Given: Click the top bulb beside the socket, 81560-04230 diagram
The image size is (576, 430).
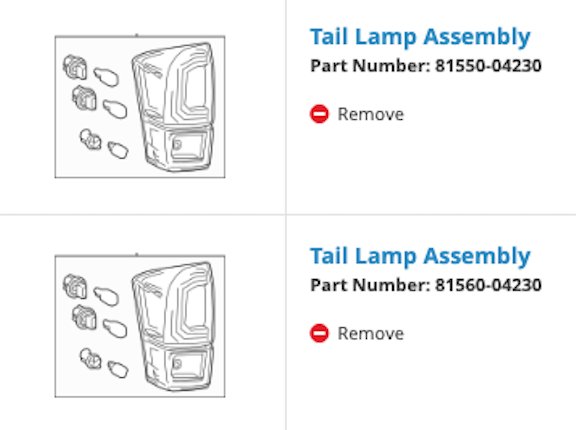Looking at the screenshot, I should click(x=106, y=296).
